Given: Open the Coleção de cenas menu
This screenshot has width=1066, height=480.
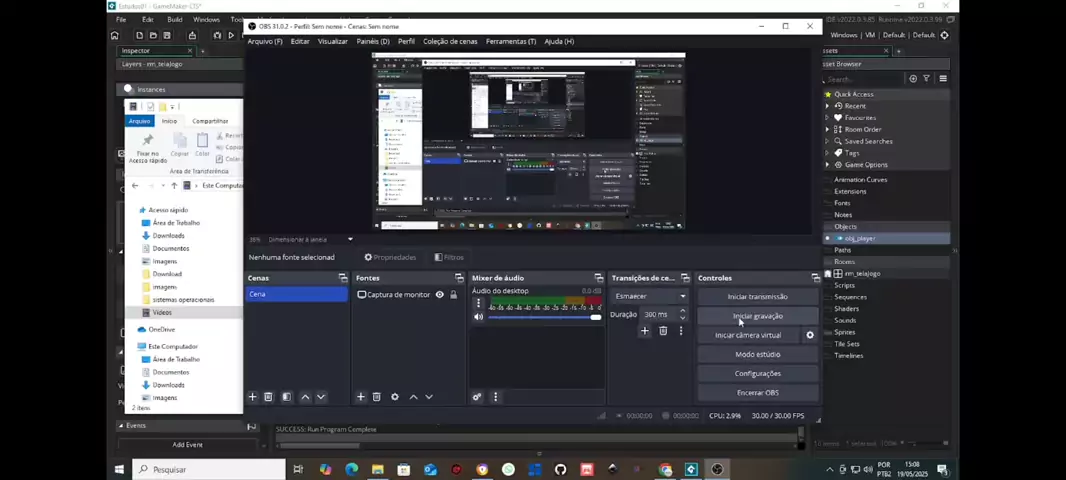Looking at the screenshot, I should coord(450,41).
